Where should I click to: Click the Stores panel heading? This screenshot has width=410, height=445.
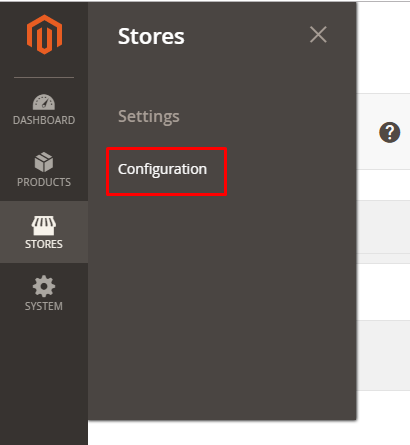(151, 36)
